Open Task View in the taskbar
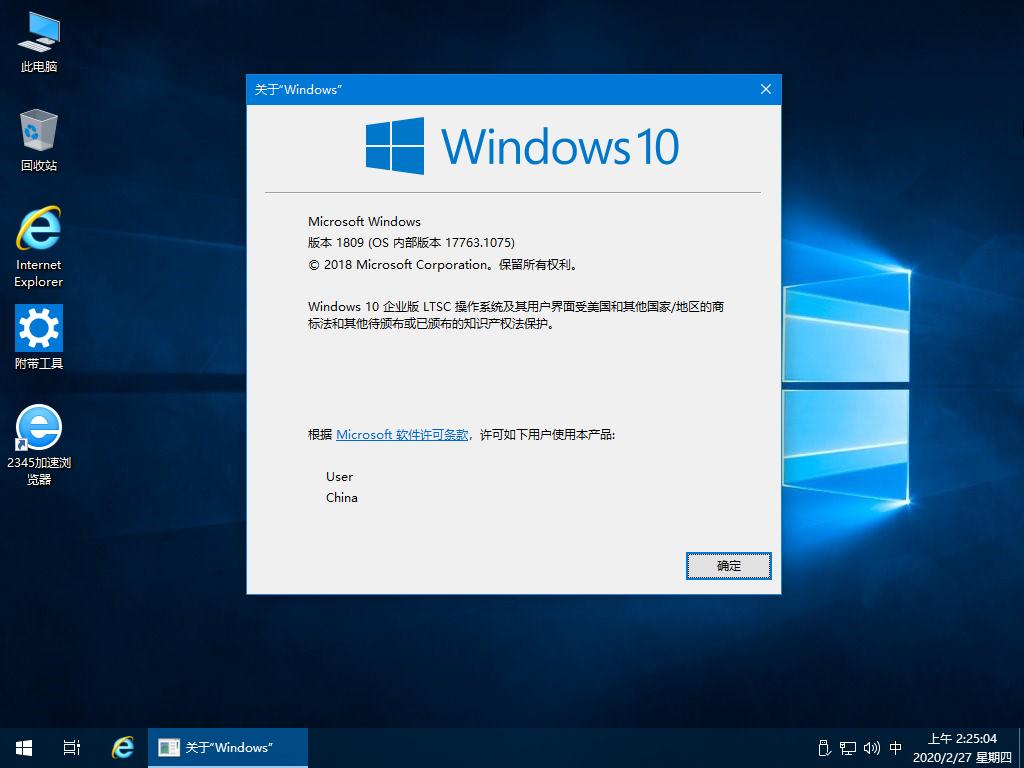Viewport: 1024px width, 768px height. 72,748
